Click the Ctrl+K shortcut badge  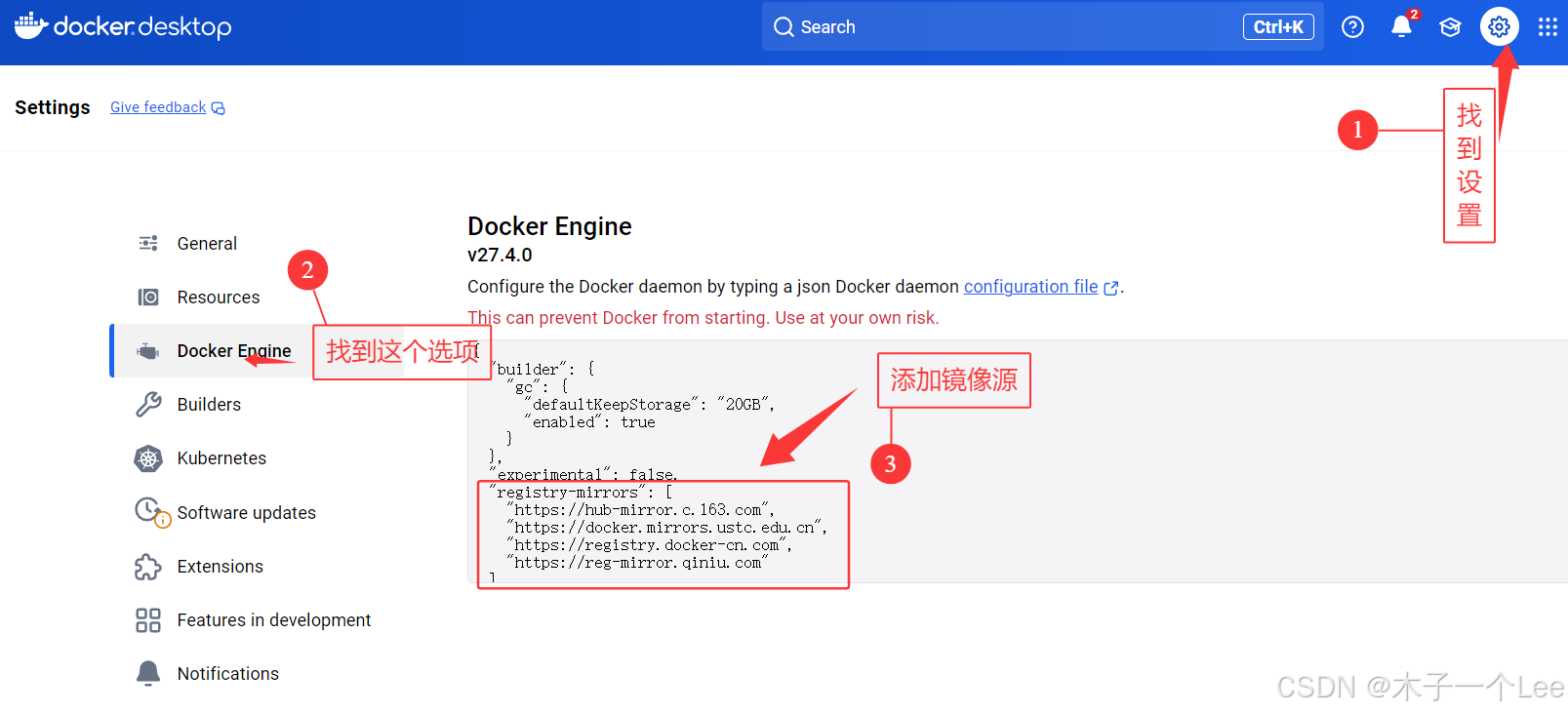(x=1278, y=27)
